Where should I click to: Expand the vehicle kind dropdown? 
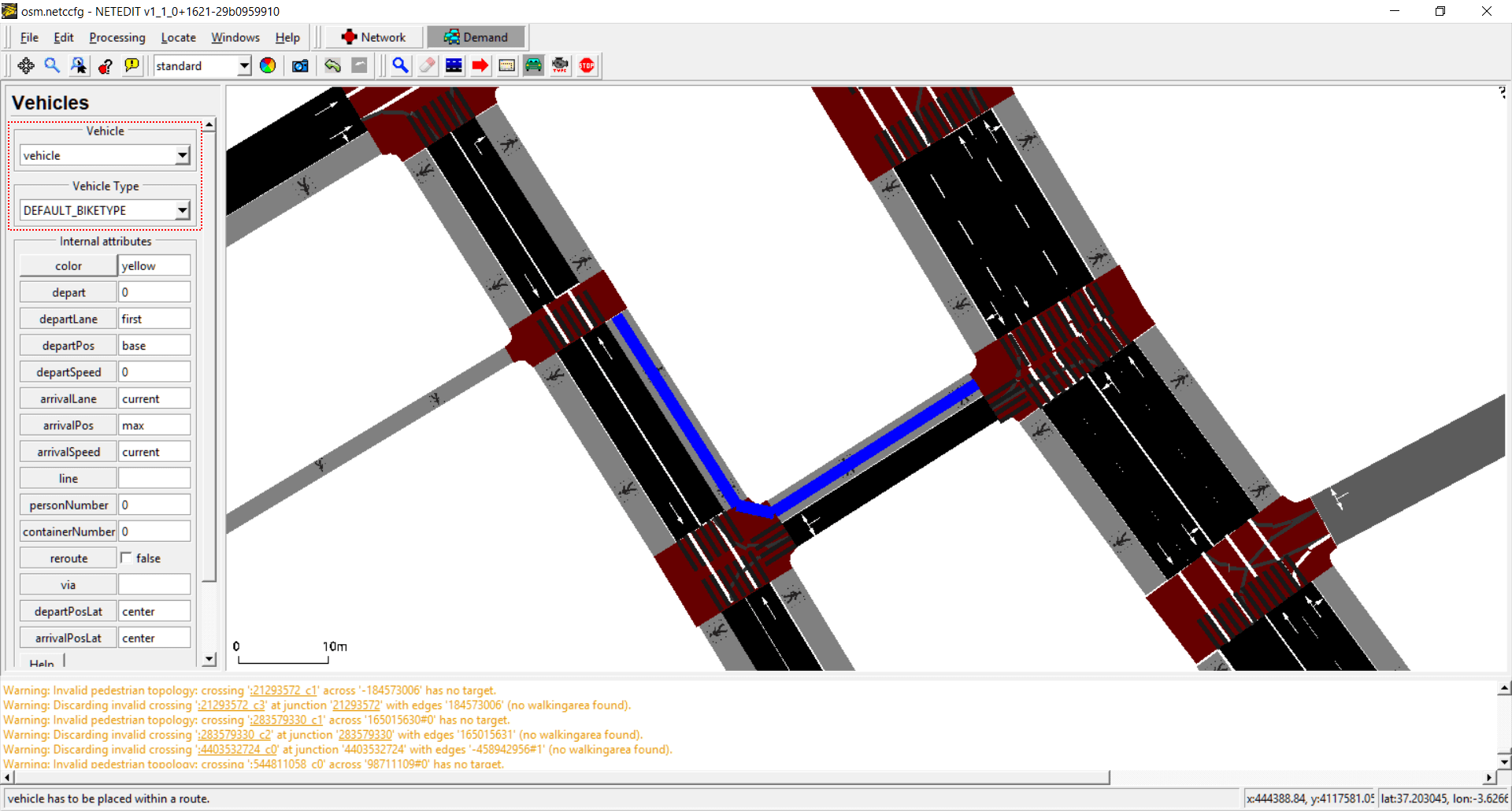tap(183, 156)
